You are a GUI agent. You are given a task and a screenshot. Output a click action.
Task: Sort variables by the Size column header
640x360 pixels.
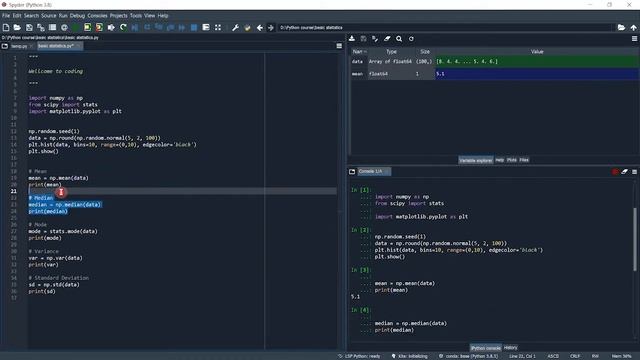(425, 52)
